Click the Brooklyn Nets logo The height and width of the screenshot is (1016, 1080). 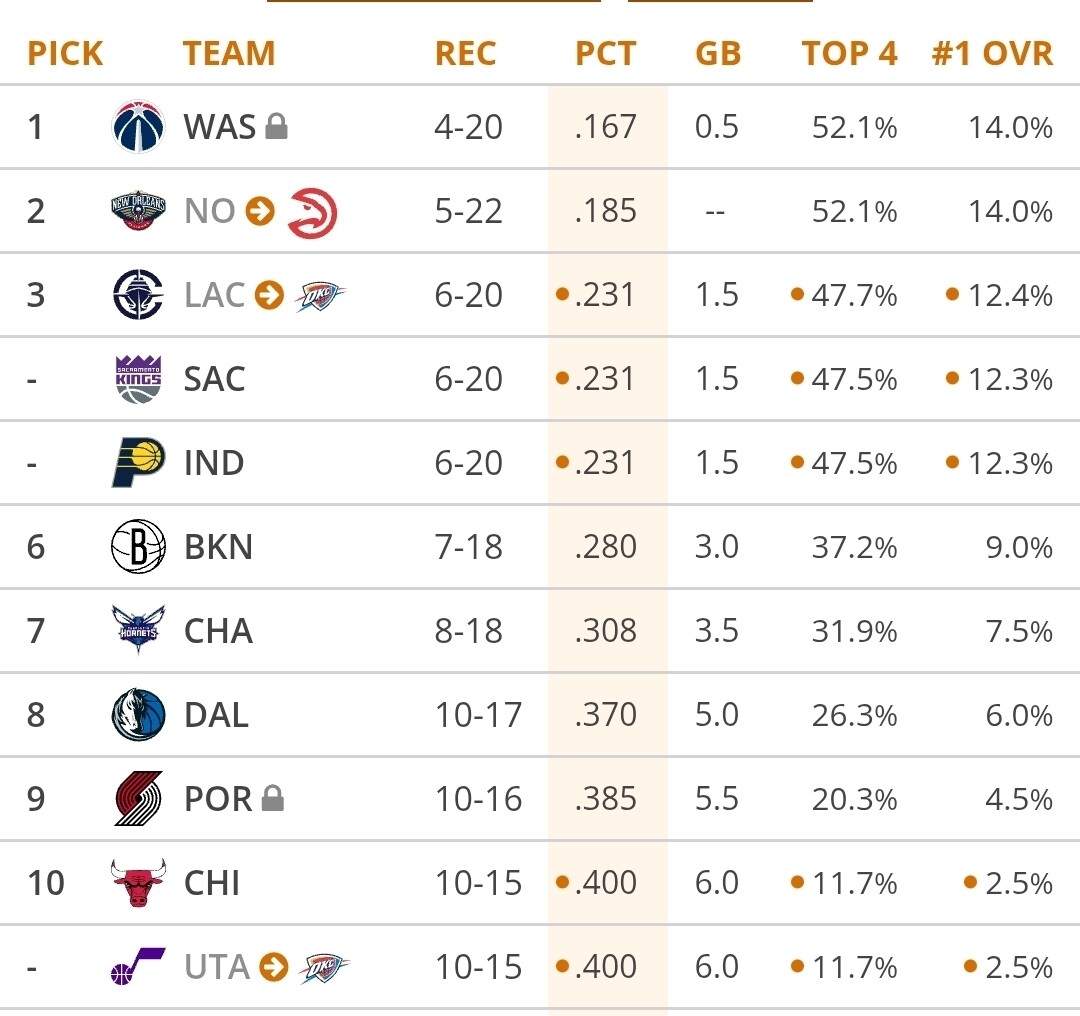coord(138,547)
